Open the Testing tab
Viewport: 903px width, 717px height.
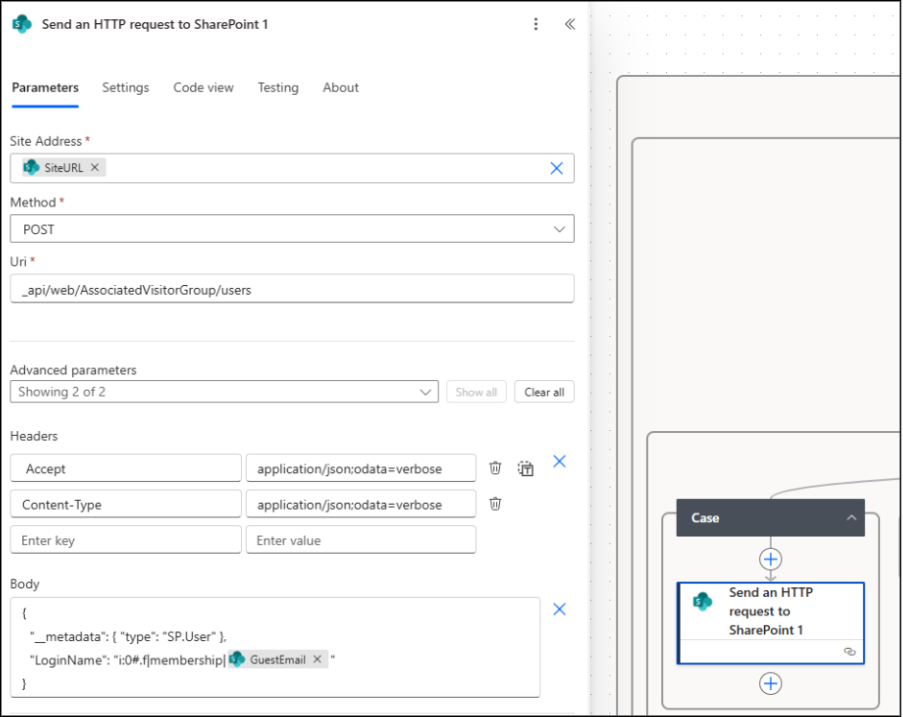(x=278, y=88)
